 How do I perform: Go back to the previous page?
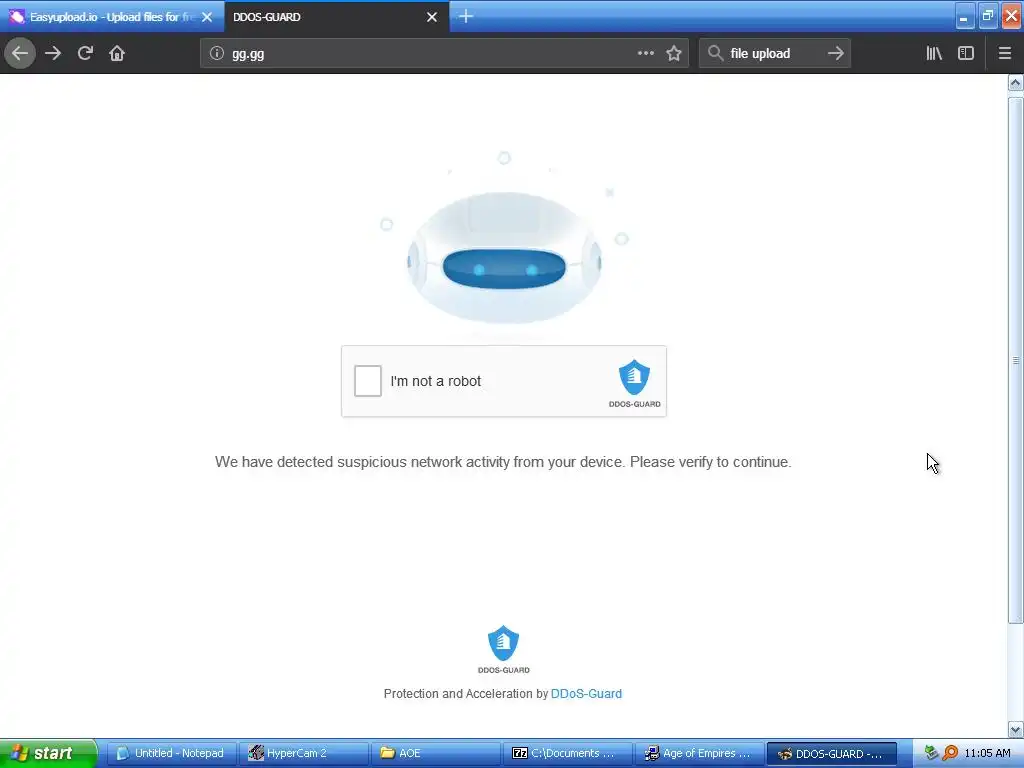(x=20, y=53)
